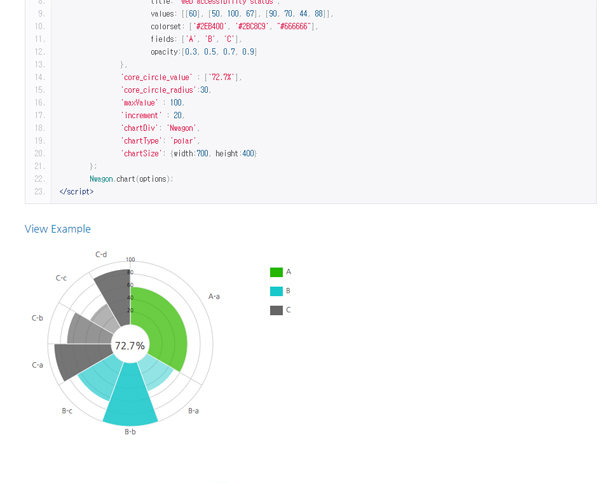The height and width of the screenshot is (483, 600).
Task: Click the opacity line in code
Action: 204,52
